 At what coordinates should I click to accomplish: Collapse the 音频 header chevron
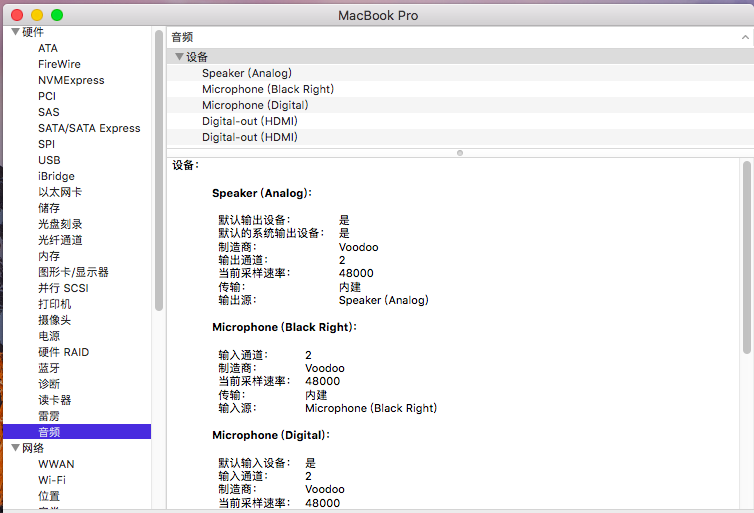click(745, 37)
